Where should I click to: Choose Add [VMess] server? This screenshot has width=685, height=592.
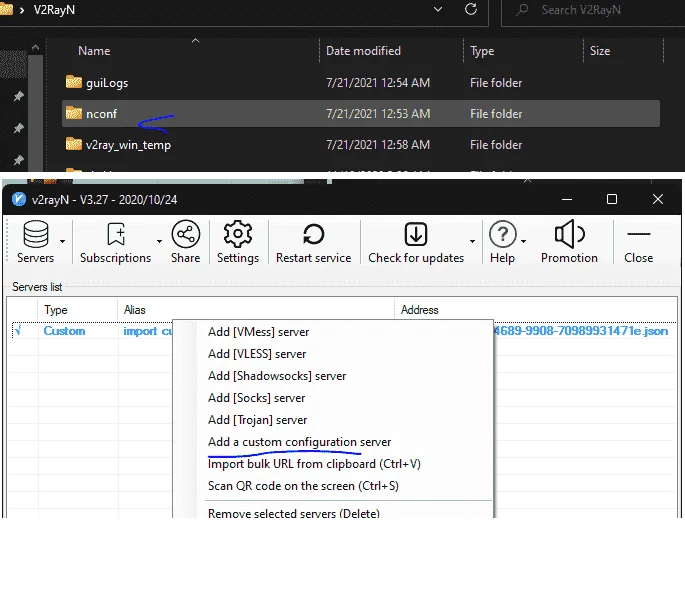click(x=259, y=332)
